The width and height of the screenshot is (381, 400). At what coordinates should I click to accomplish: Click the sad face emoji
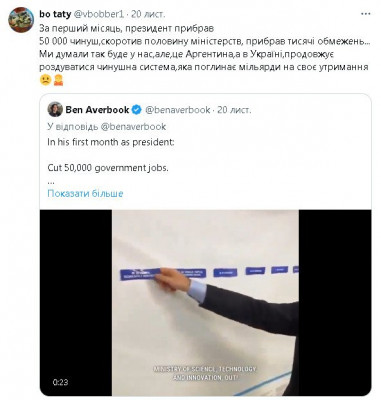tap(45, 80)
